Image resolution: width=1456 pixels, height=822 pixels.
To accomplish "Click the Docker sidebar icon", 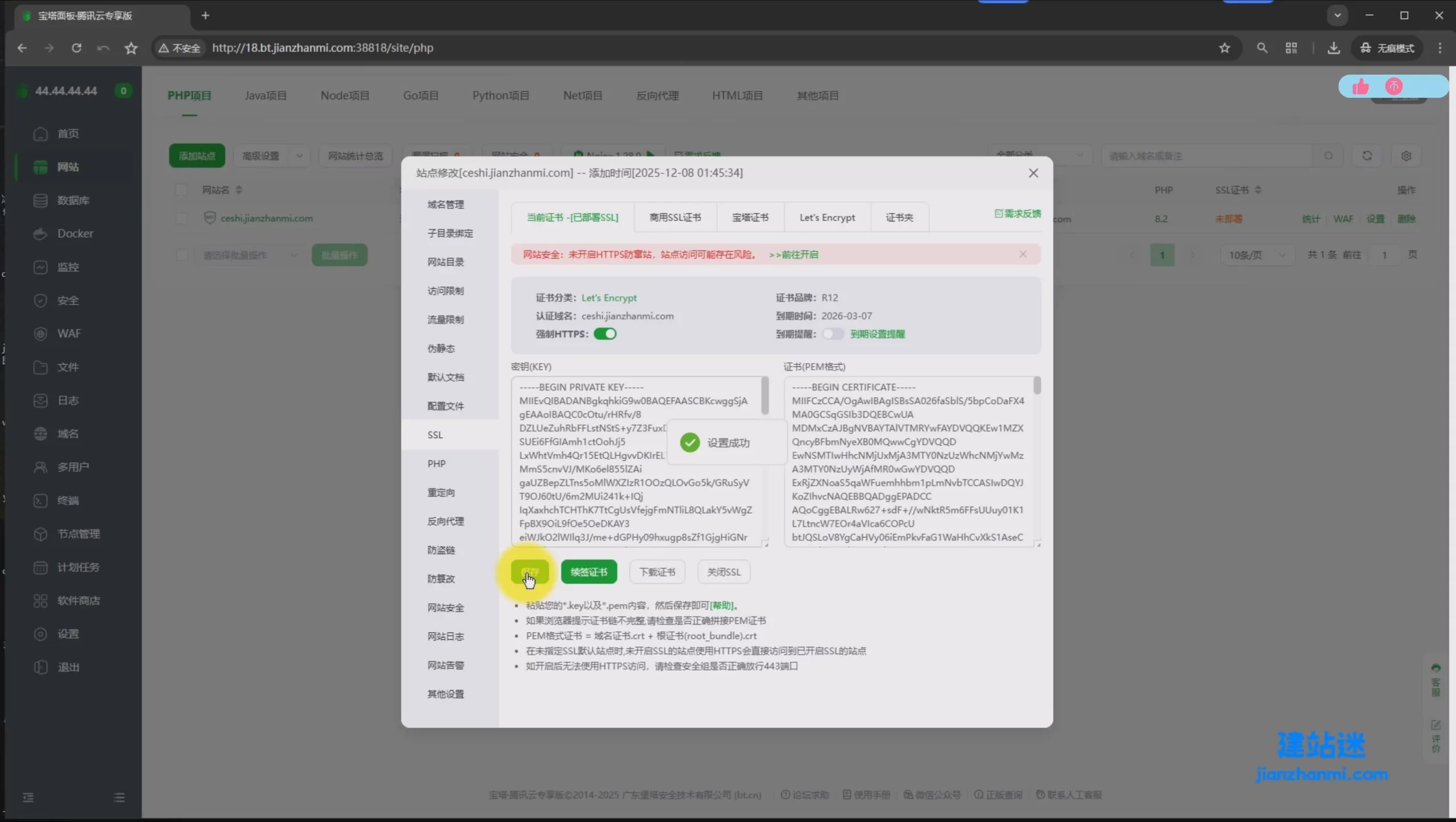I will (x=40, y=234).
